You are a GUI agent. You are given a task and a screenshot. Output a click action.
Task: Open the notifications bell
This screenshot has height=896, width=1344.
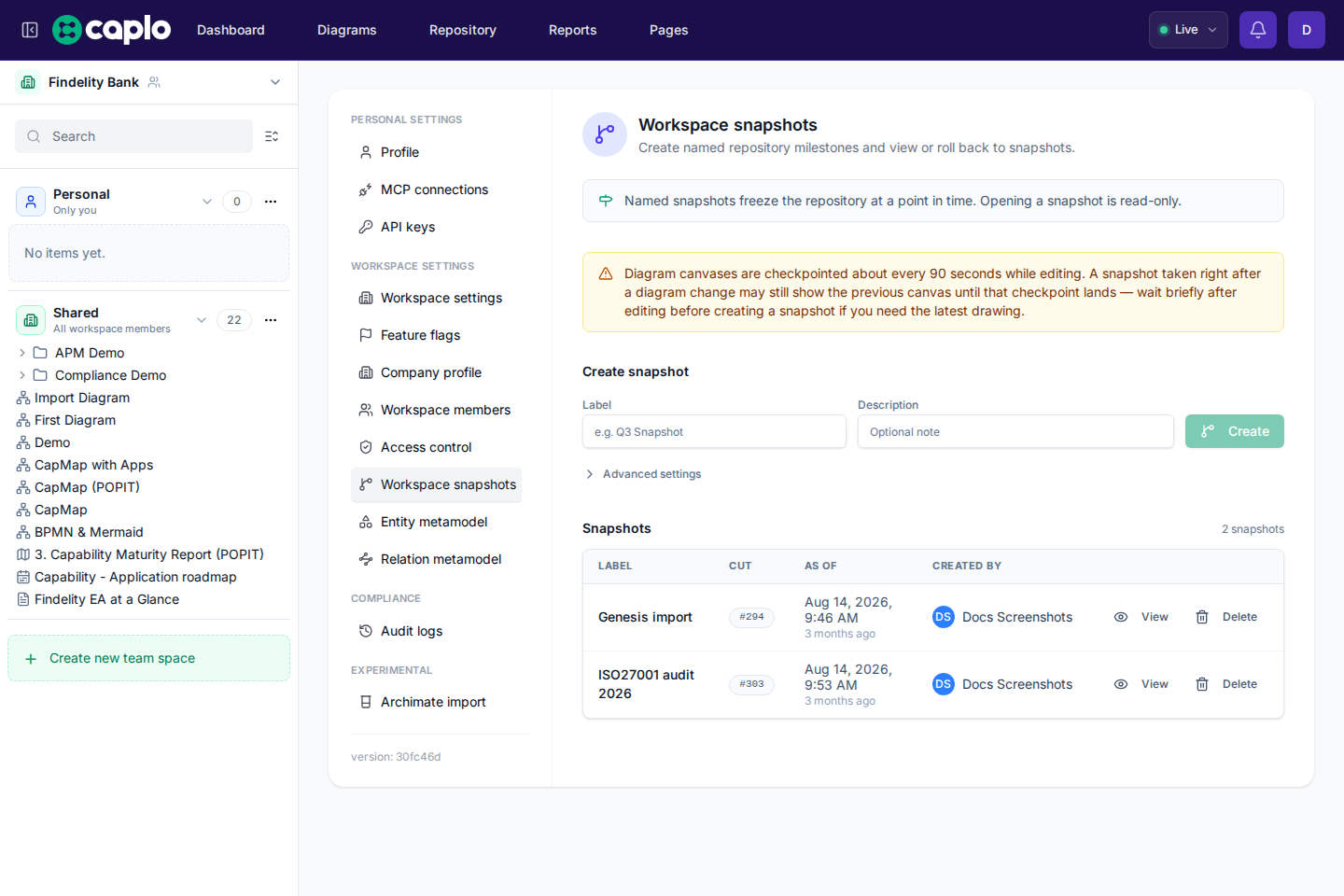(1258, 30)
